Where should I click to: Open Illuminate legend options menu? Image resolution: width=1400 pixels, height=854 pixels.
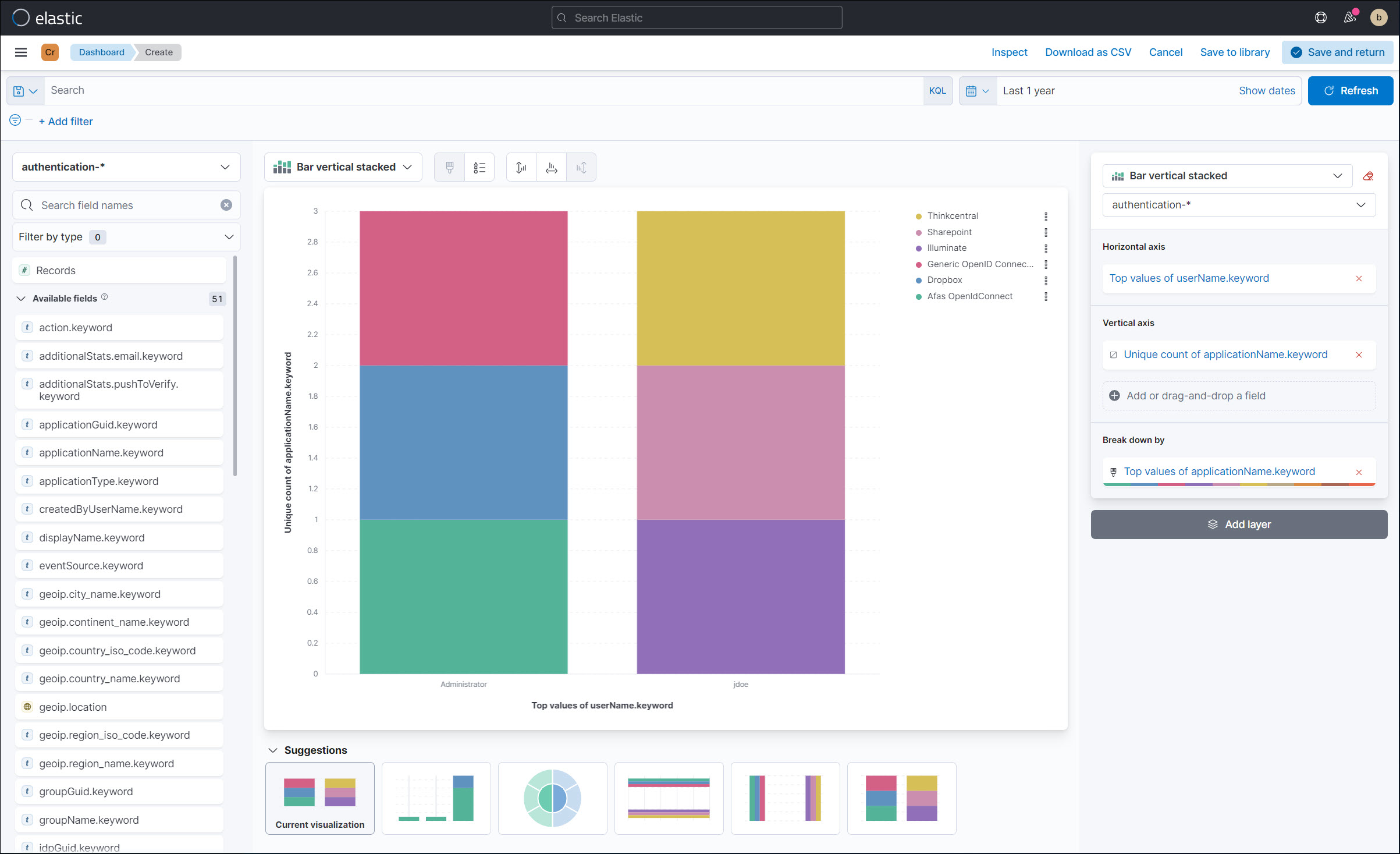(1046, 249)
